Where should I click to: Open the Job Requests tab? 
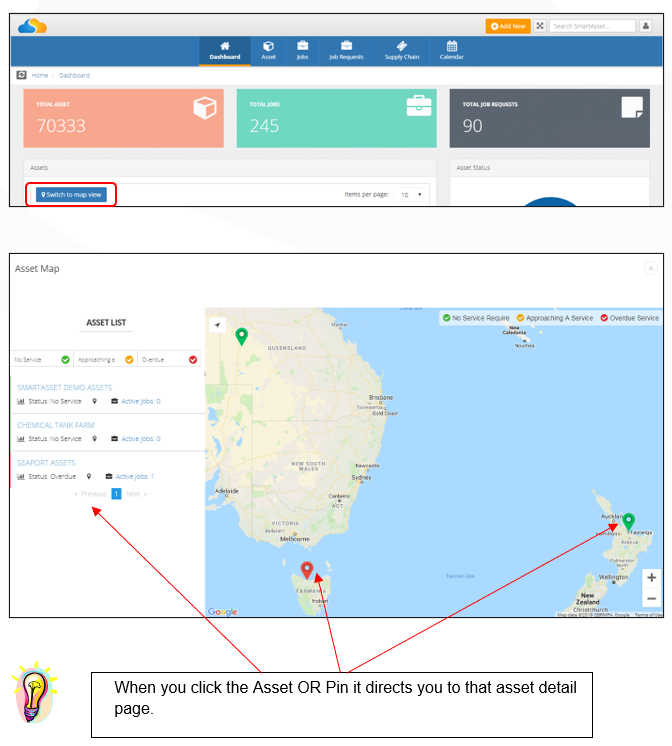pyautogui.click(x=346, y=50)
